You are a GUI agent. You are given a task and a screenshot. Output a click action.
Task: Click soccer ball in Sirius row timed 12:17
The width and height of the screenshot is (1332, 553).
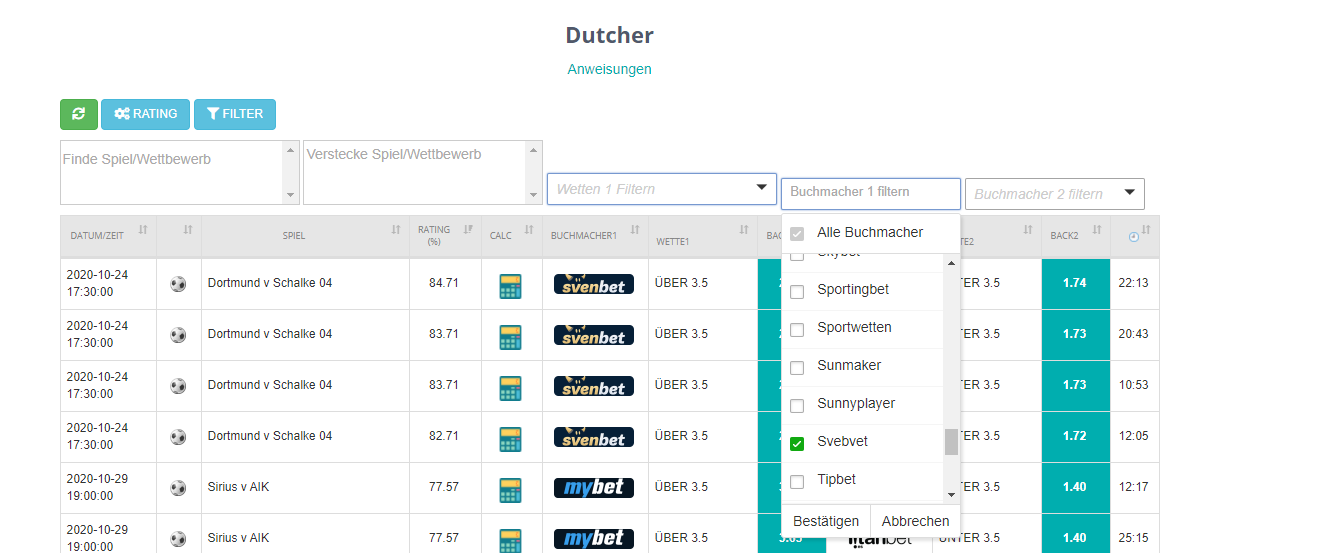tap(178, 488)
